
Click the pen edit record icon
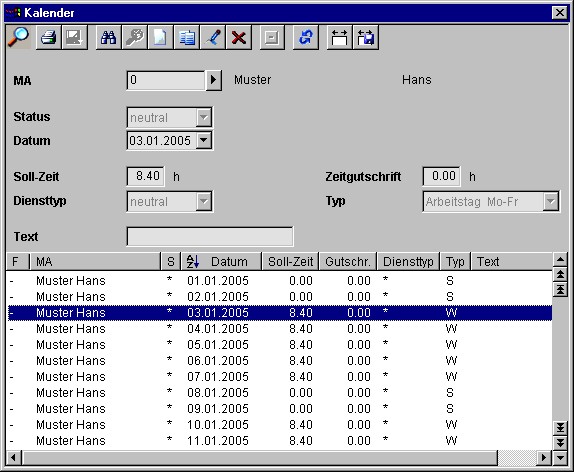213,37
